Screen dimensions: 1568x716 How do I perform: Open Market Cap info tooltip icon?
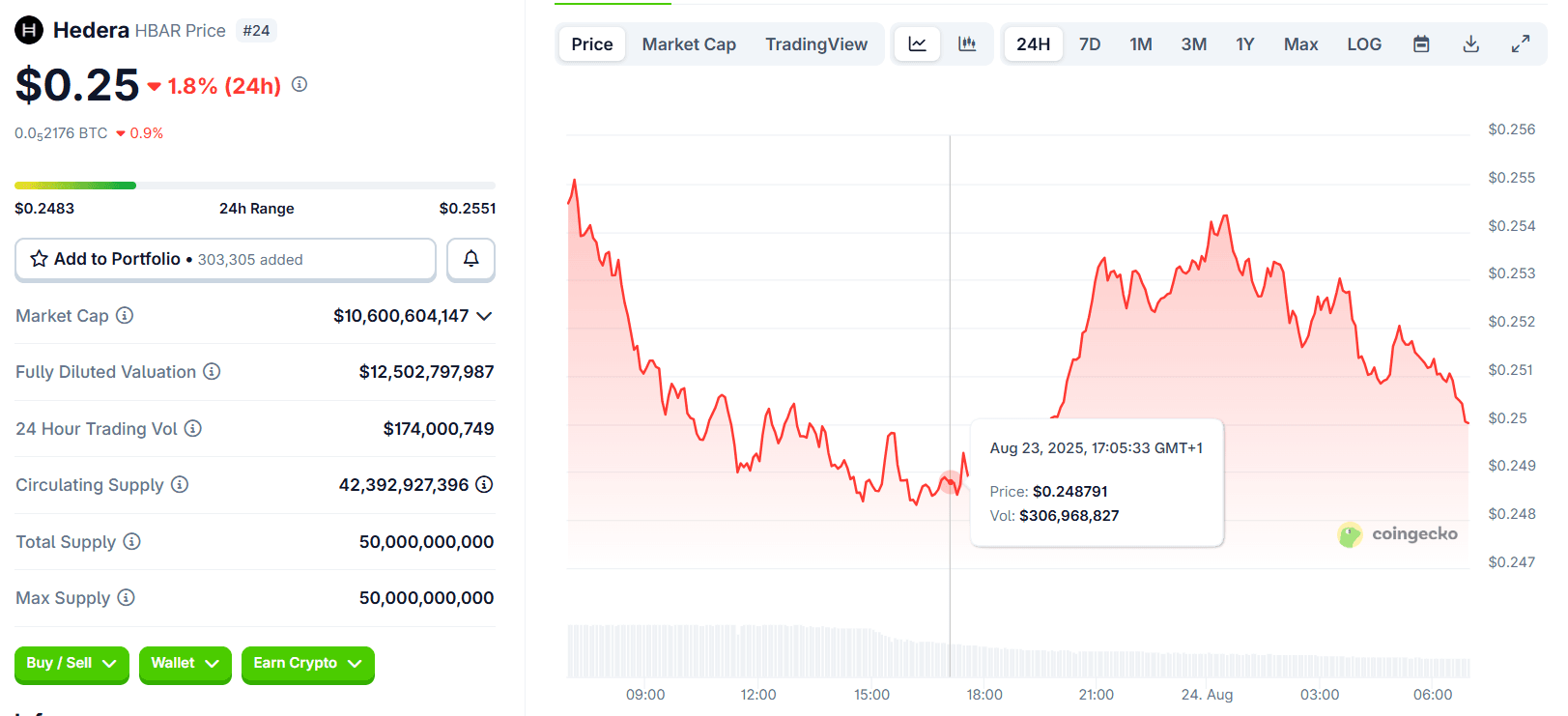tap(125, 315)
